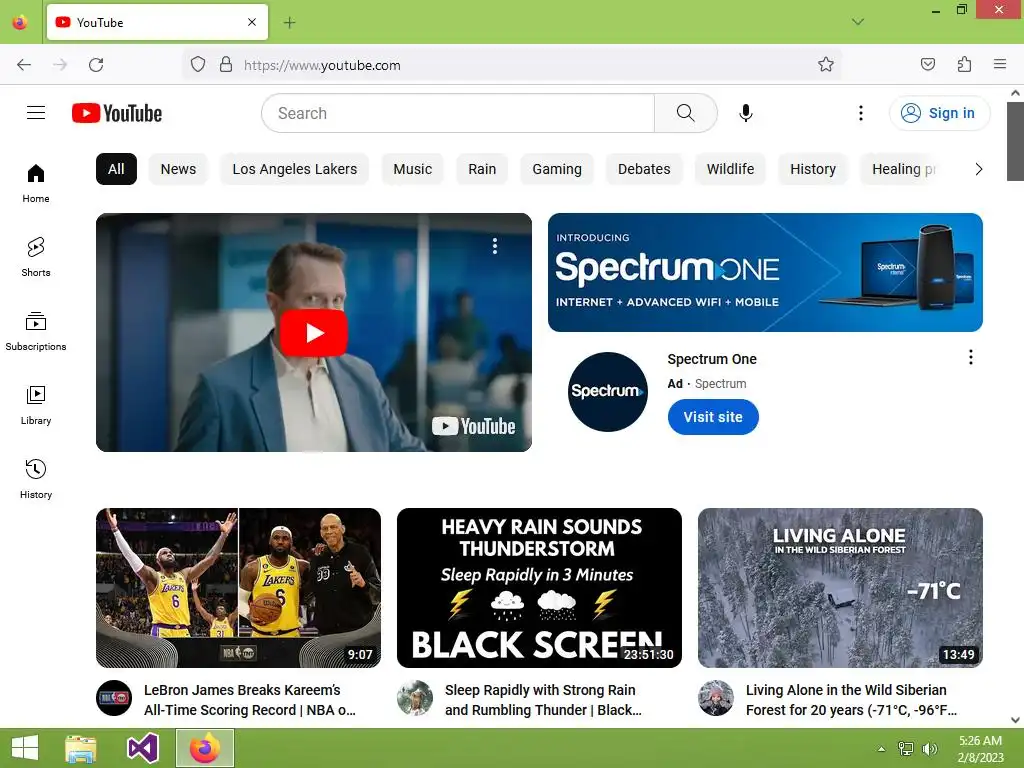
Task: Open video ad three-dot options
Action: click(495, 246)
